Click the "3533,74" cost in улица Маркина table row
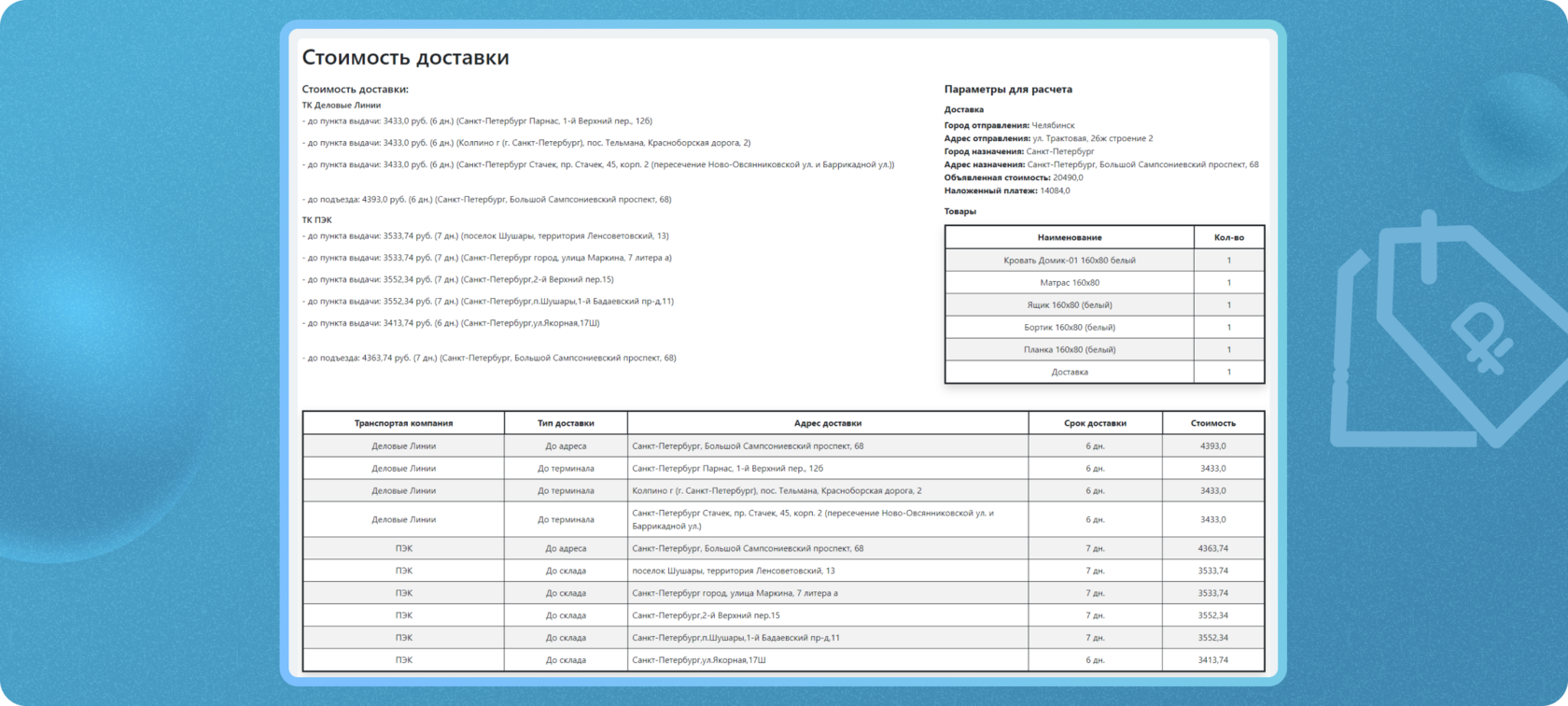Screen dimensions: 1568x706 1212,594
